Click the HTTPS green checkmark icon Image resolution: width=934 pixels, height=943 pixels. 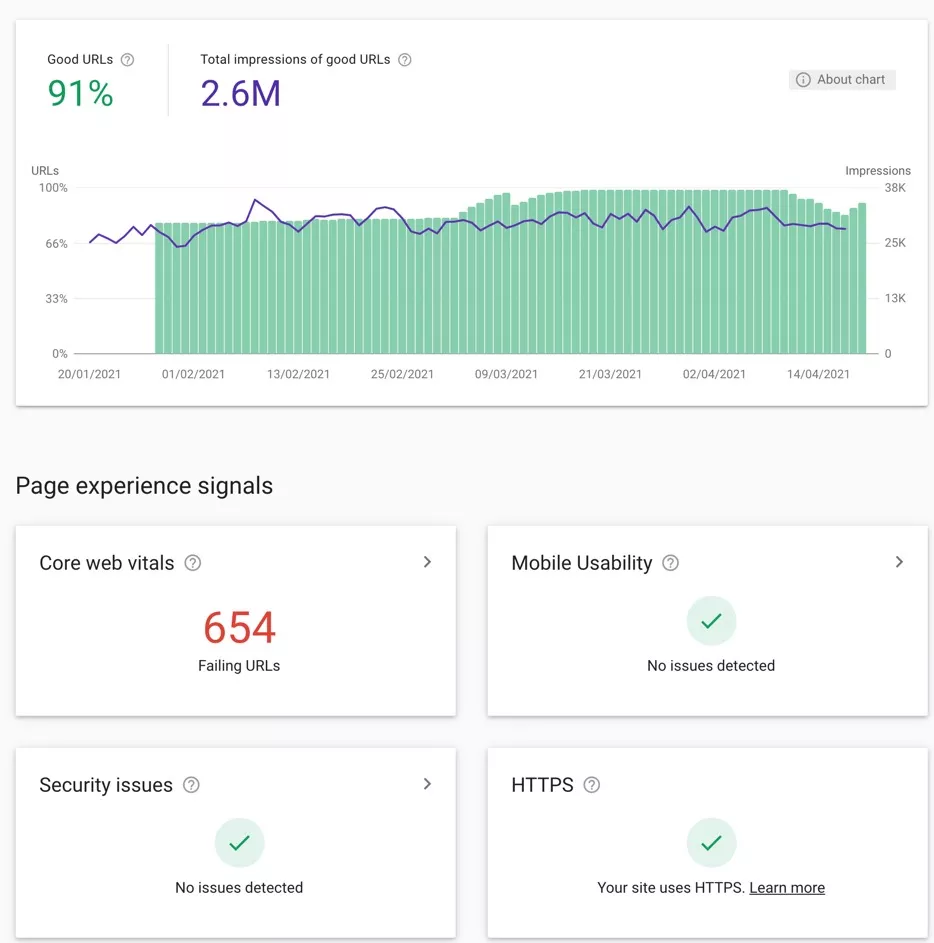[711, 842]
